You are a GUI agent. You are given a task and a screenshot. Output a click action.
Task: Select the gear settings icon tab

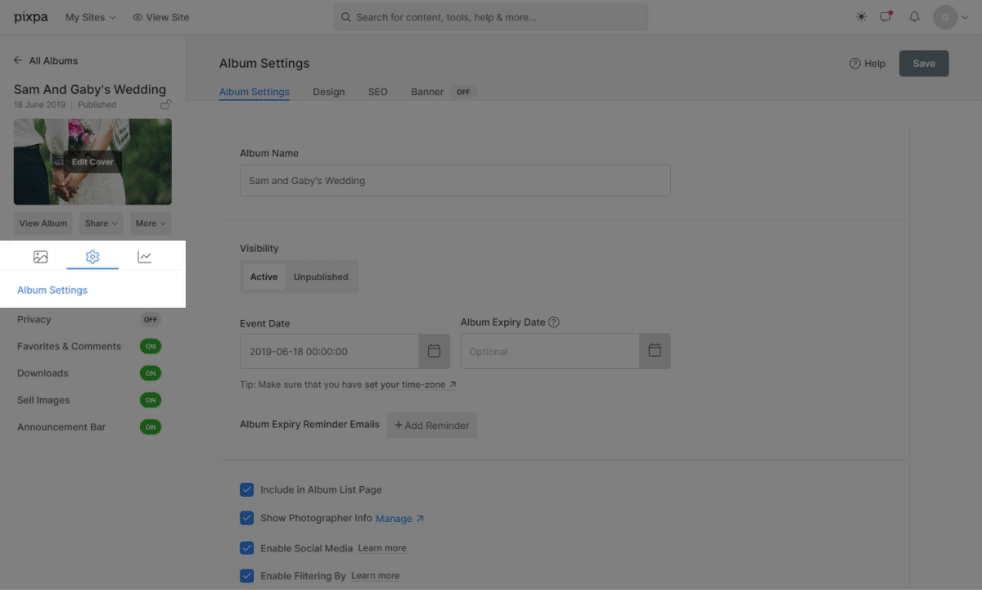click(x=92, y=257)
